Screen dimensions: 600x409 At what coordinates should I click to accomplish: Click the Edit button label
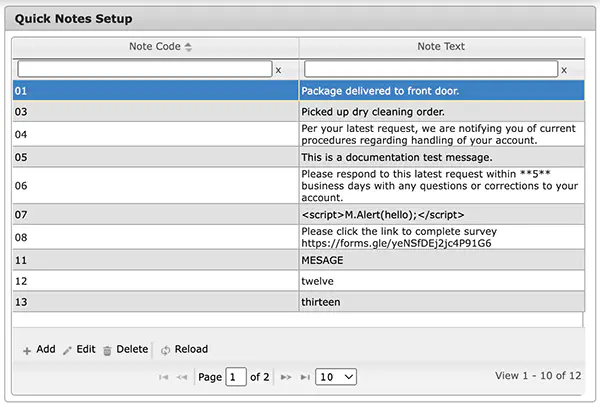tap(86, 349)
